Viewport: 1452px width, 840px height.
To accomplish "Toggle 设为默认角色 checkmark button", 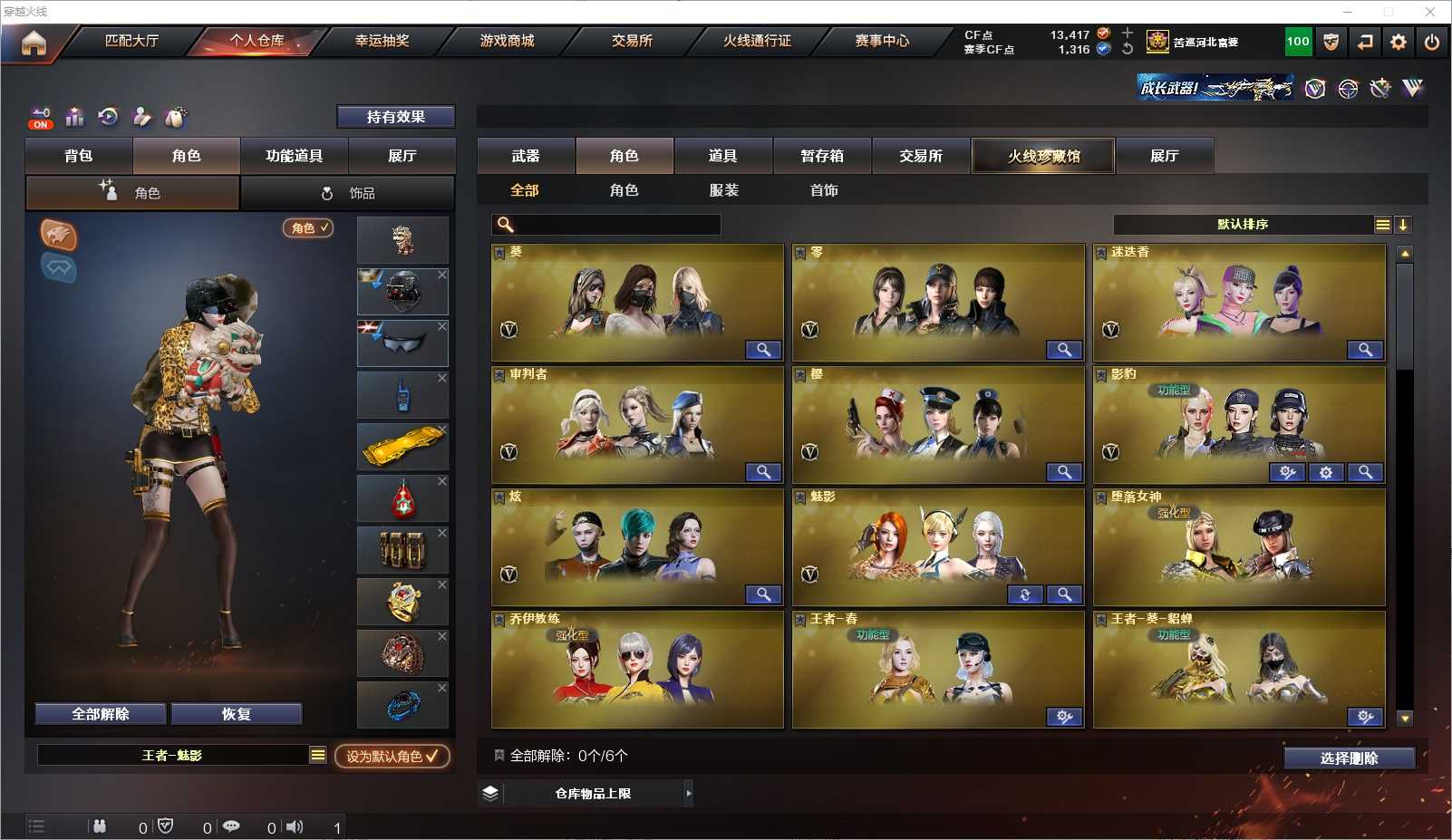I will coord(392,756).
